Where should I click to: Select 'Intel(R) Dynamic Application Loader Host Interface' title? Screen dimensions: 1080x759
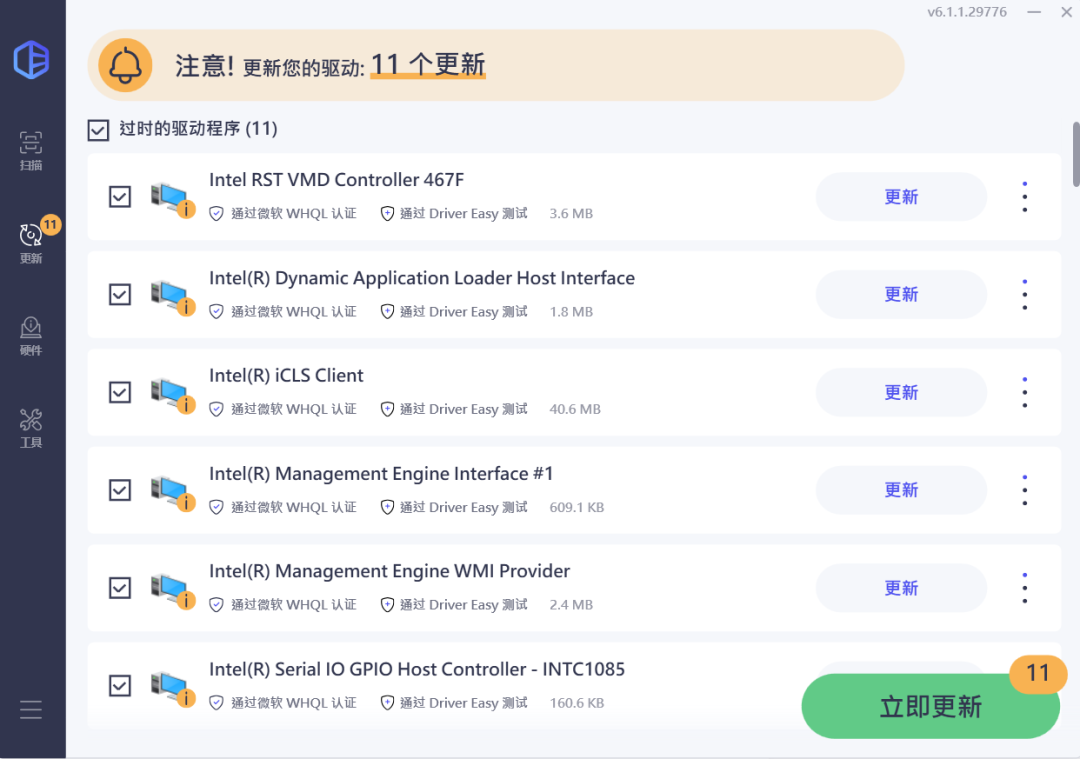pyautogui.click(x=422, y=278)
